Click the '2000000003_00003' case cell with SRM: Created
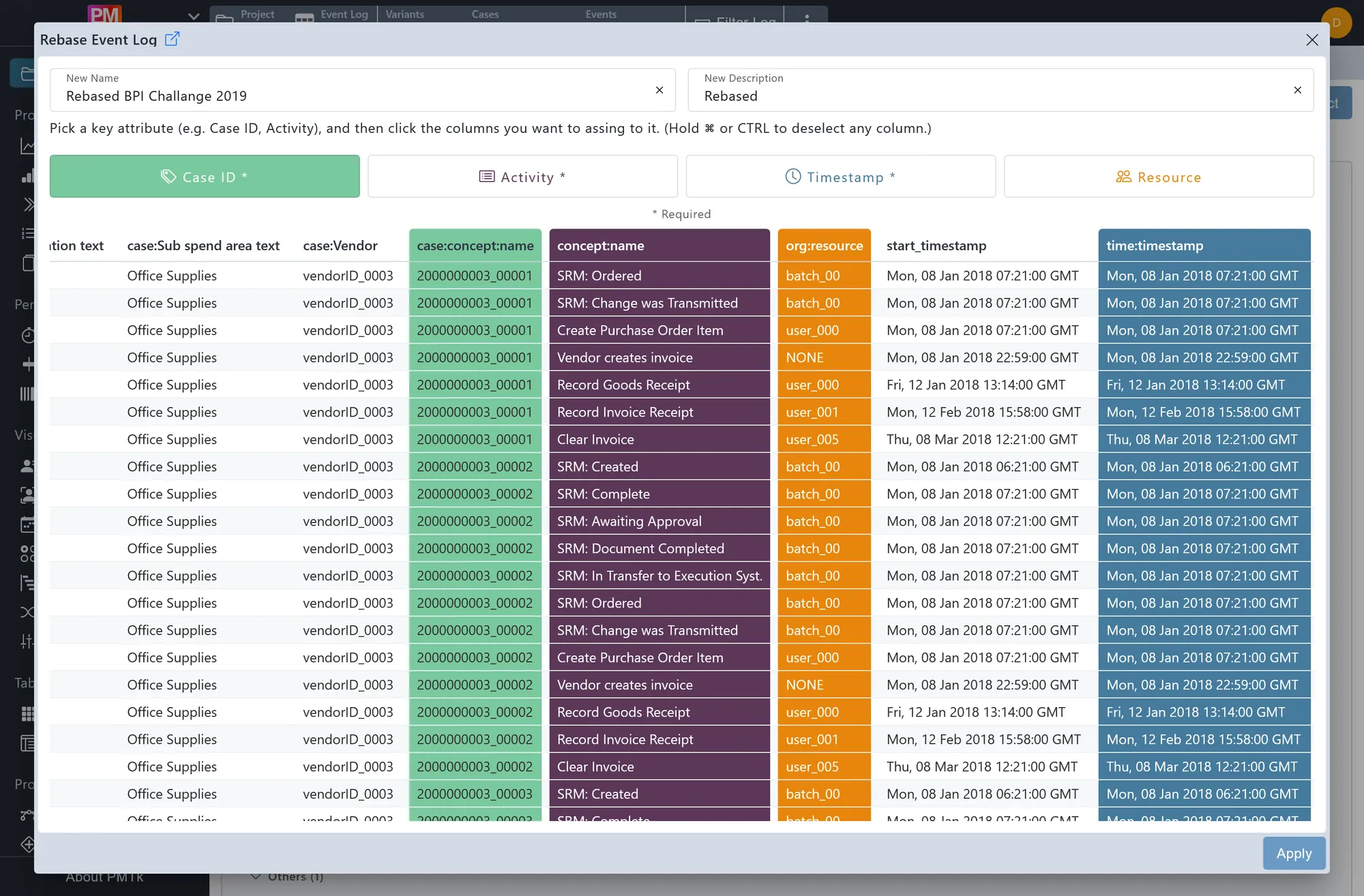1364x896 pixels. coord(475,794)
